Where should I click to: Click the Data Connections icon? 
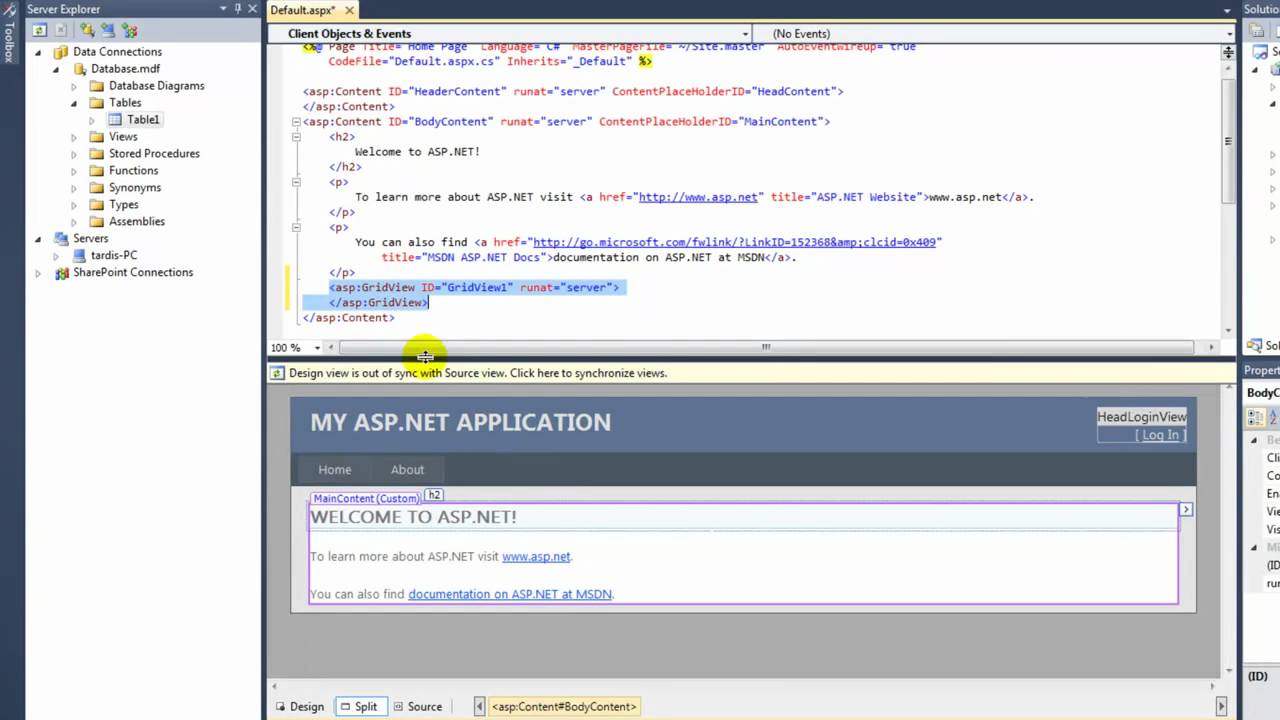[61, 51]
